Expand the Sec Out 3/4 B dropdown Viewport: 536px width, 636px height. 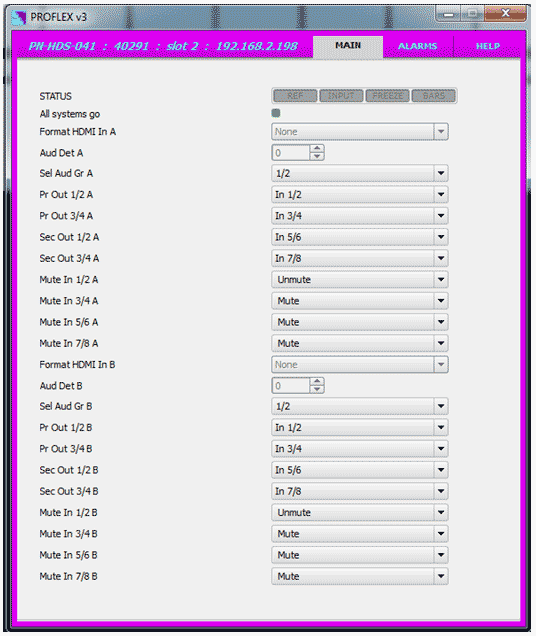pos(359,491)
